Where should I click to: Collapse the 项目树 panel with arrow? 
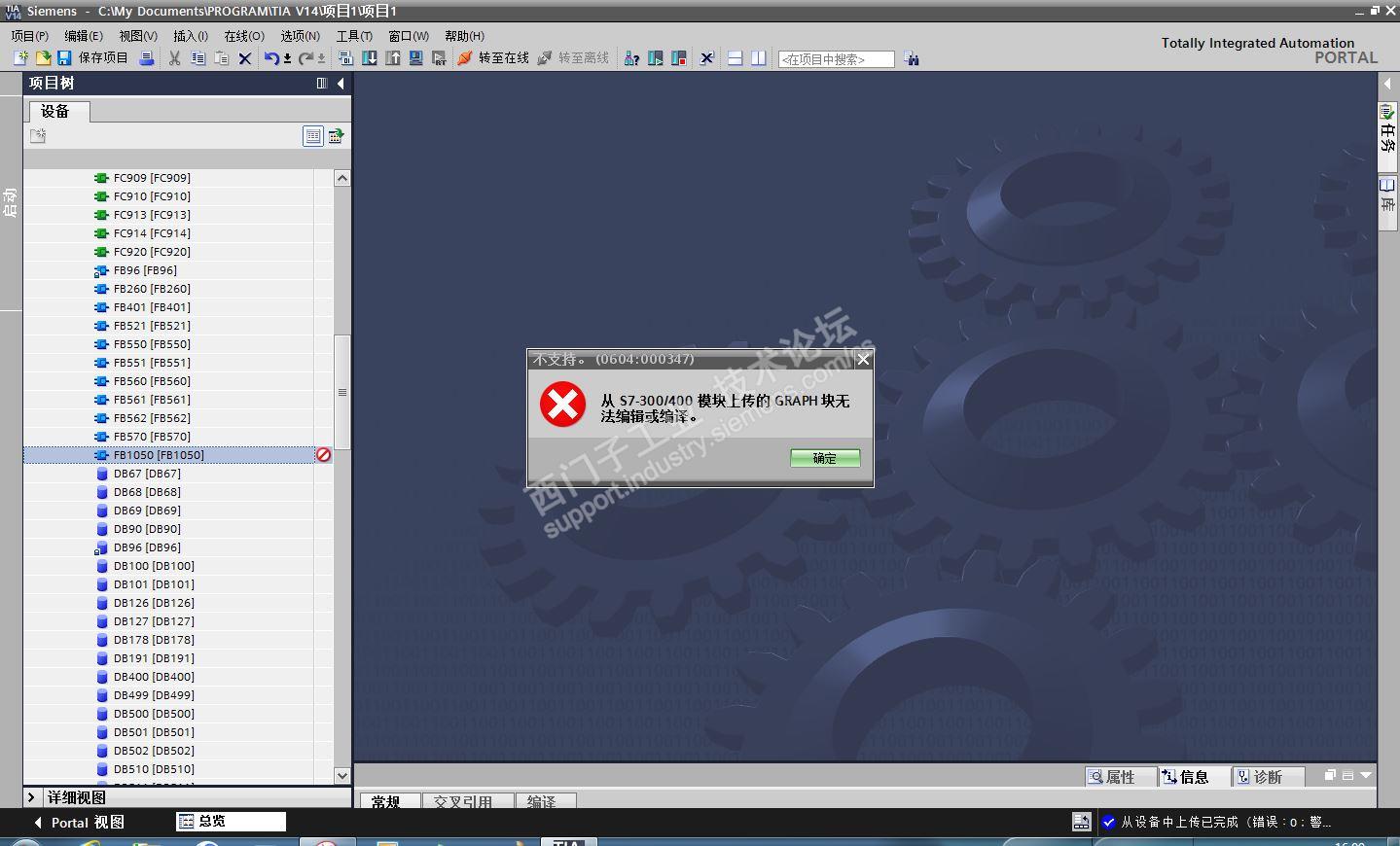click(x=341, y=84)
